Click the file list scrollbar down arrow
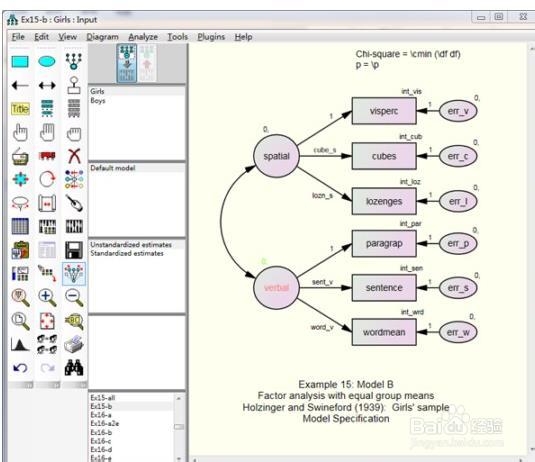 tap(179, 459)
